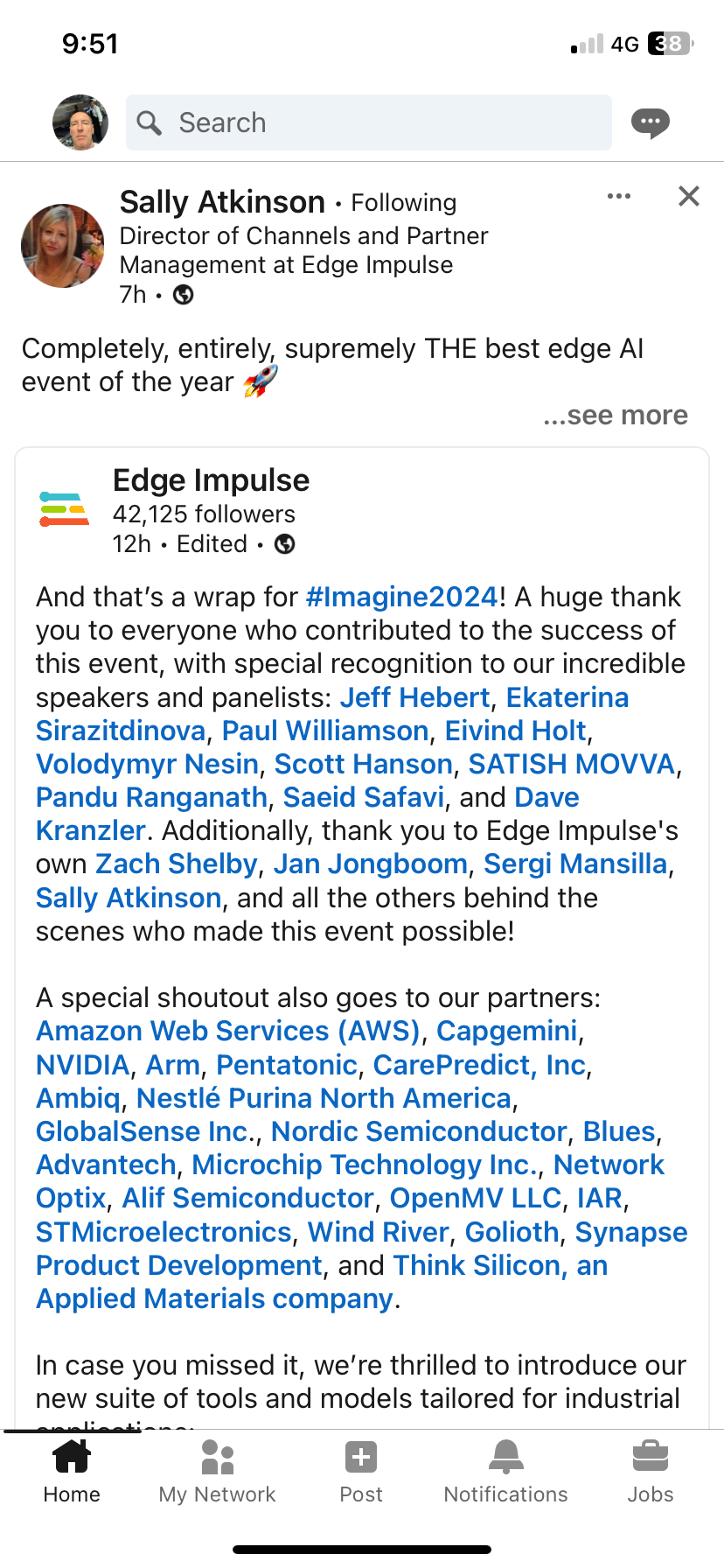Viewport: 724px width, 1568px height.
Task: Open the Nordic Semiconductor page link
Action: [x=419, y=1131]
